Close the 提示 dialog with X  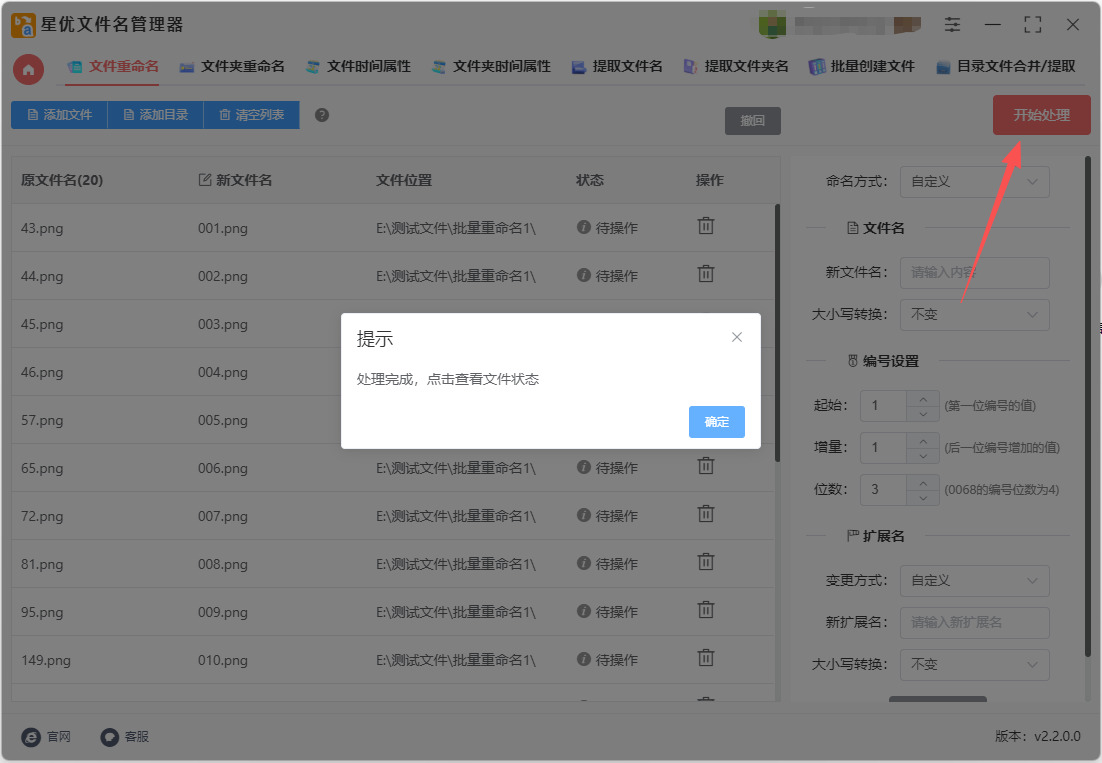click(x=737, y=337)
